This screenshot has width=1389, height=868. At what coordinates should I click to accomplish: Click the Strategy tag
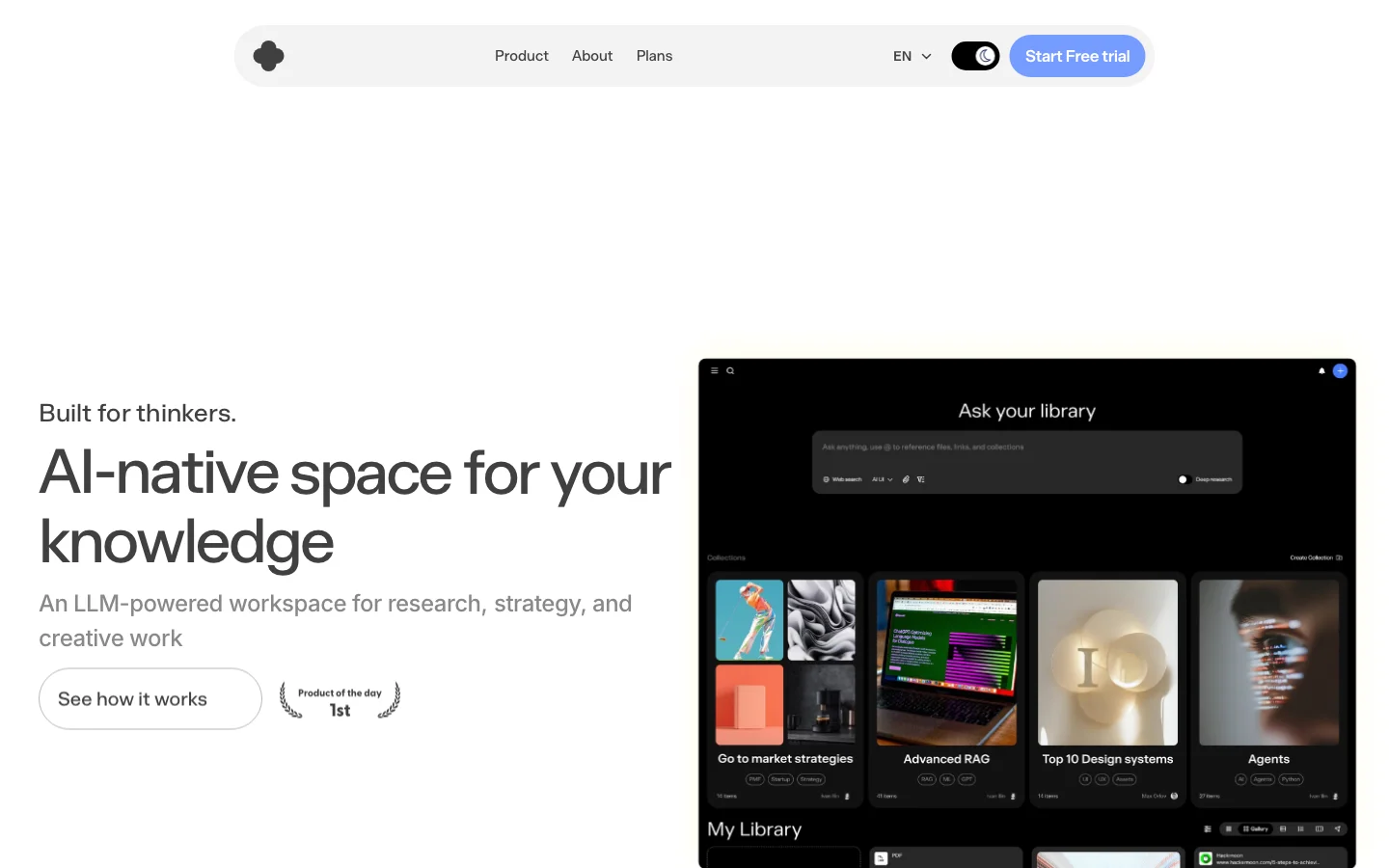(811, 779)
